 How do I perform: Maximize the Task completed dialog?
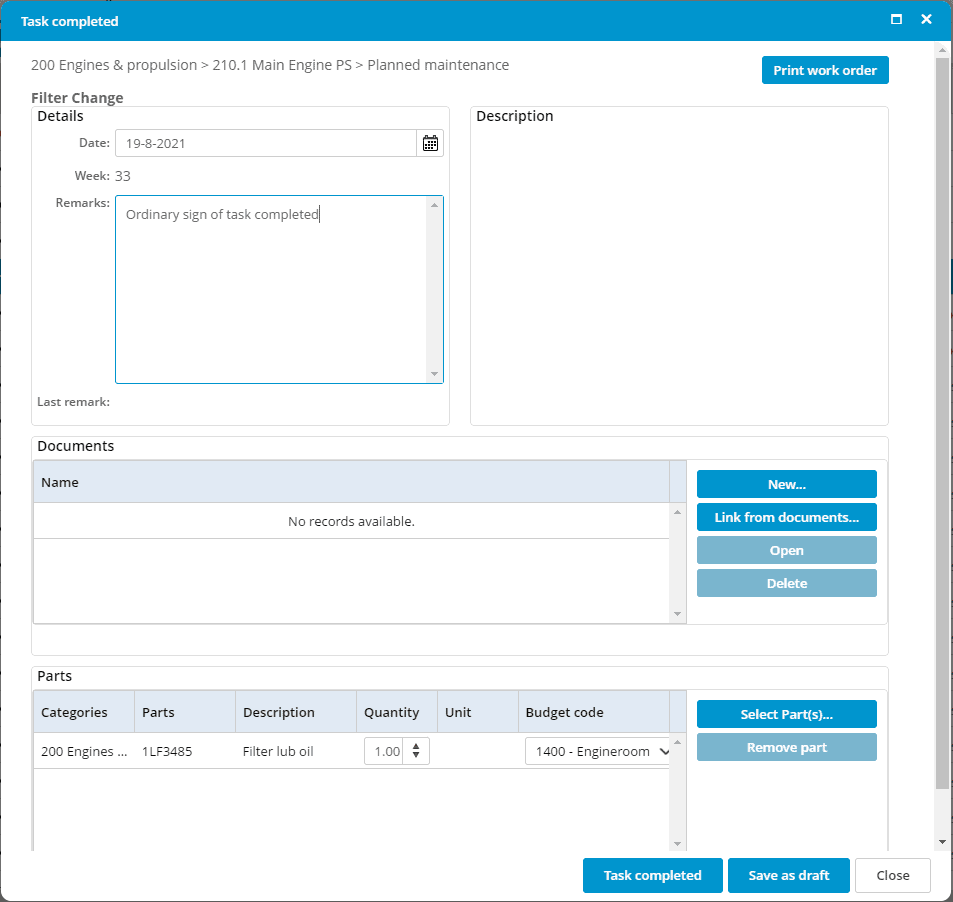click(x=896, y=20)
